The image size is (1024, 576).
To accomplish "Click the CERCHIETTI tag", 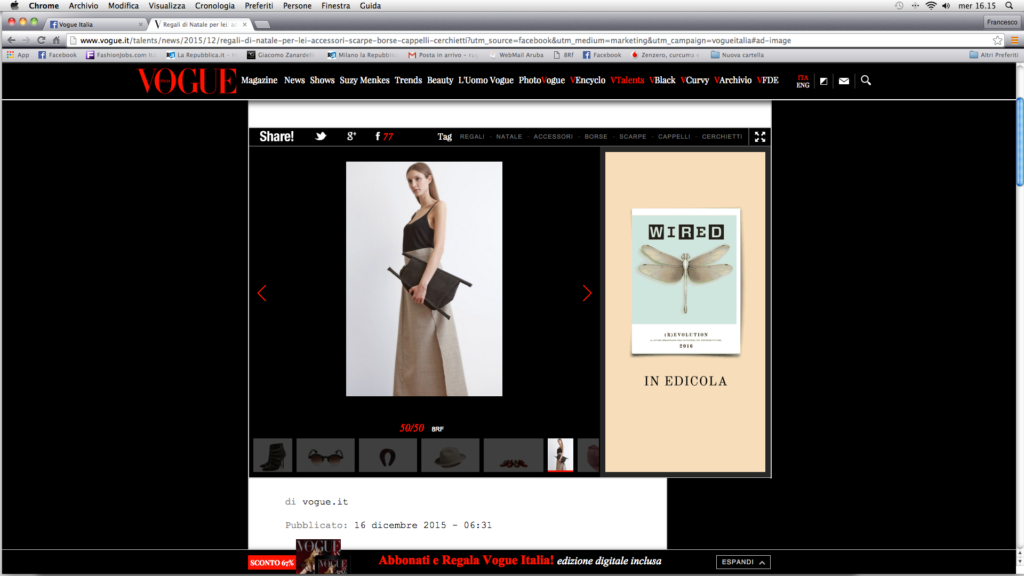I will (722, 136).
